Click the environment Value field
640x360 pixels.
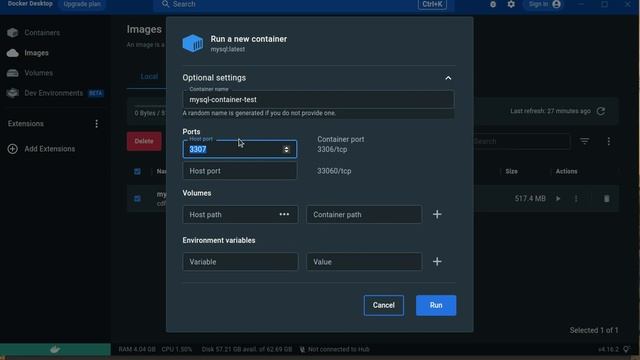coord(364,262)
